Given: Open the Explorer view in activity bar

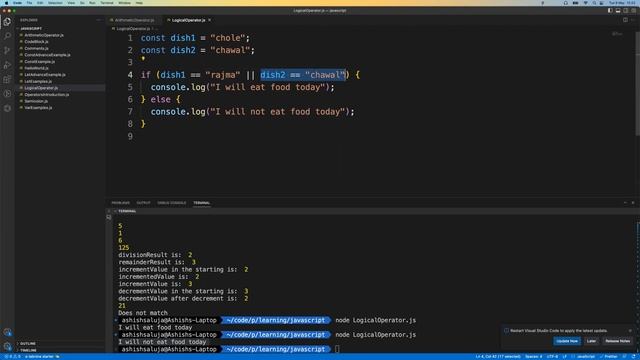Looking at the screenshot, I should [x=7, y=22].
